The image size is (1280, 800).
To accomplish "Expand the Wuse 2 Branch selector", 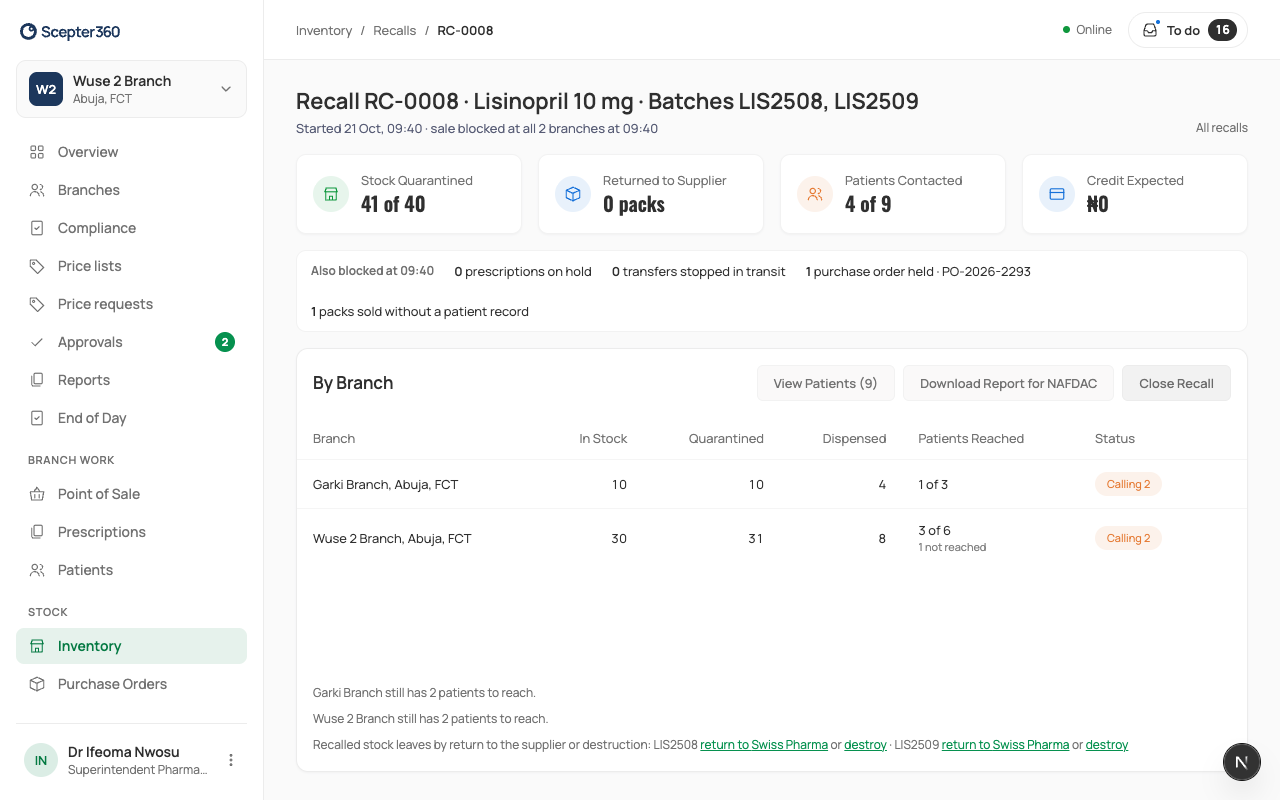I will tap(131, 89).
